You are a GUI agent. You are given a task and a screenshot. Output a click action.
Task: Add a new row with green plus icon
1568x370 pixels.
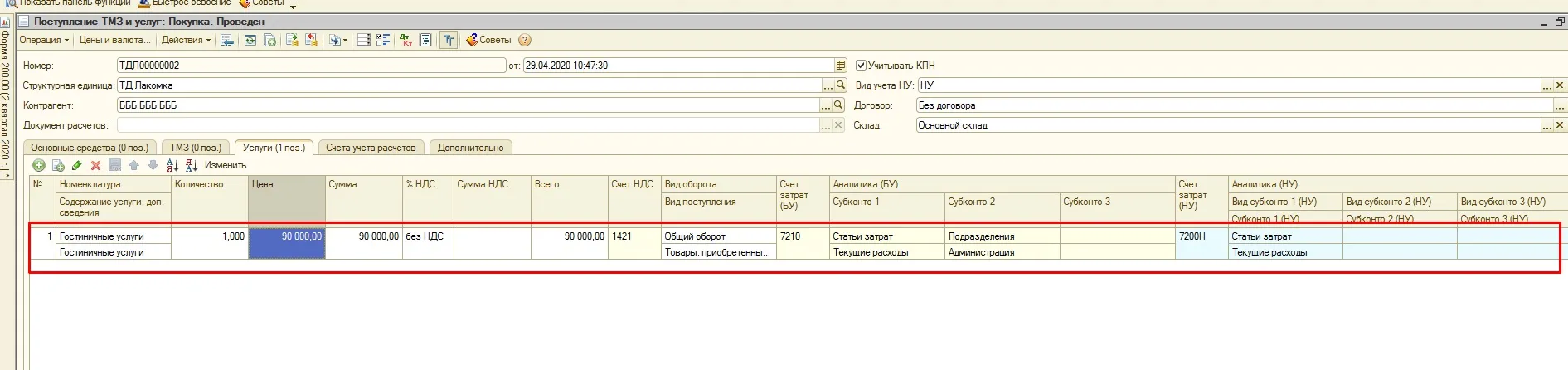tap(39, 165)
